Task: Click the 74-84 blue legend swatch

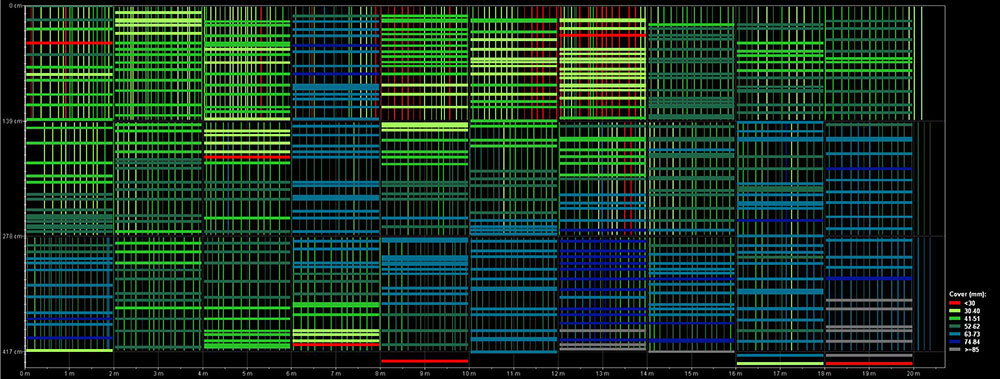Action: [955, 342]
